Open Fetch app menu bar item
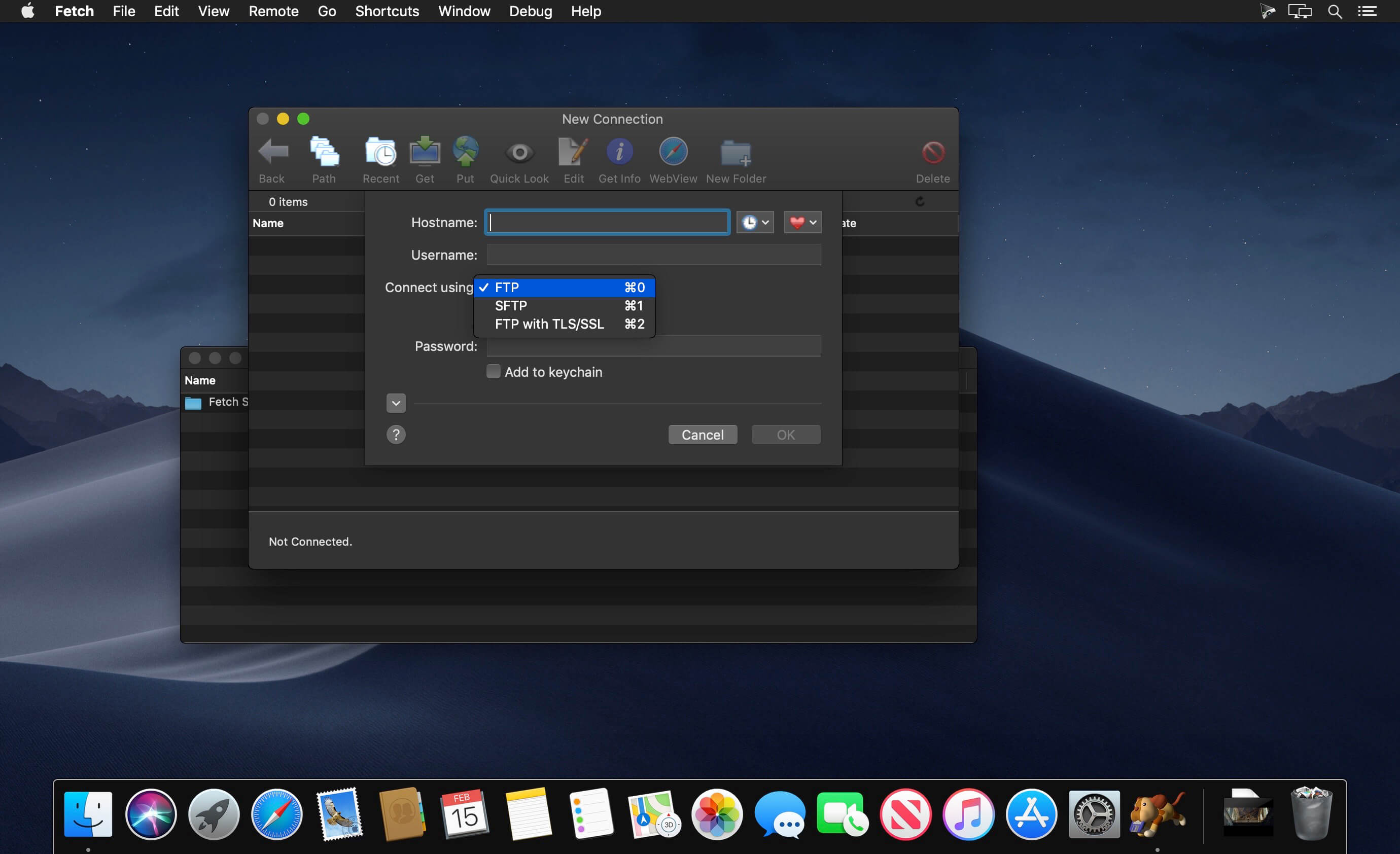The image size is (1400, 854). [73, 12]
